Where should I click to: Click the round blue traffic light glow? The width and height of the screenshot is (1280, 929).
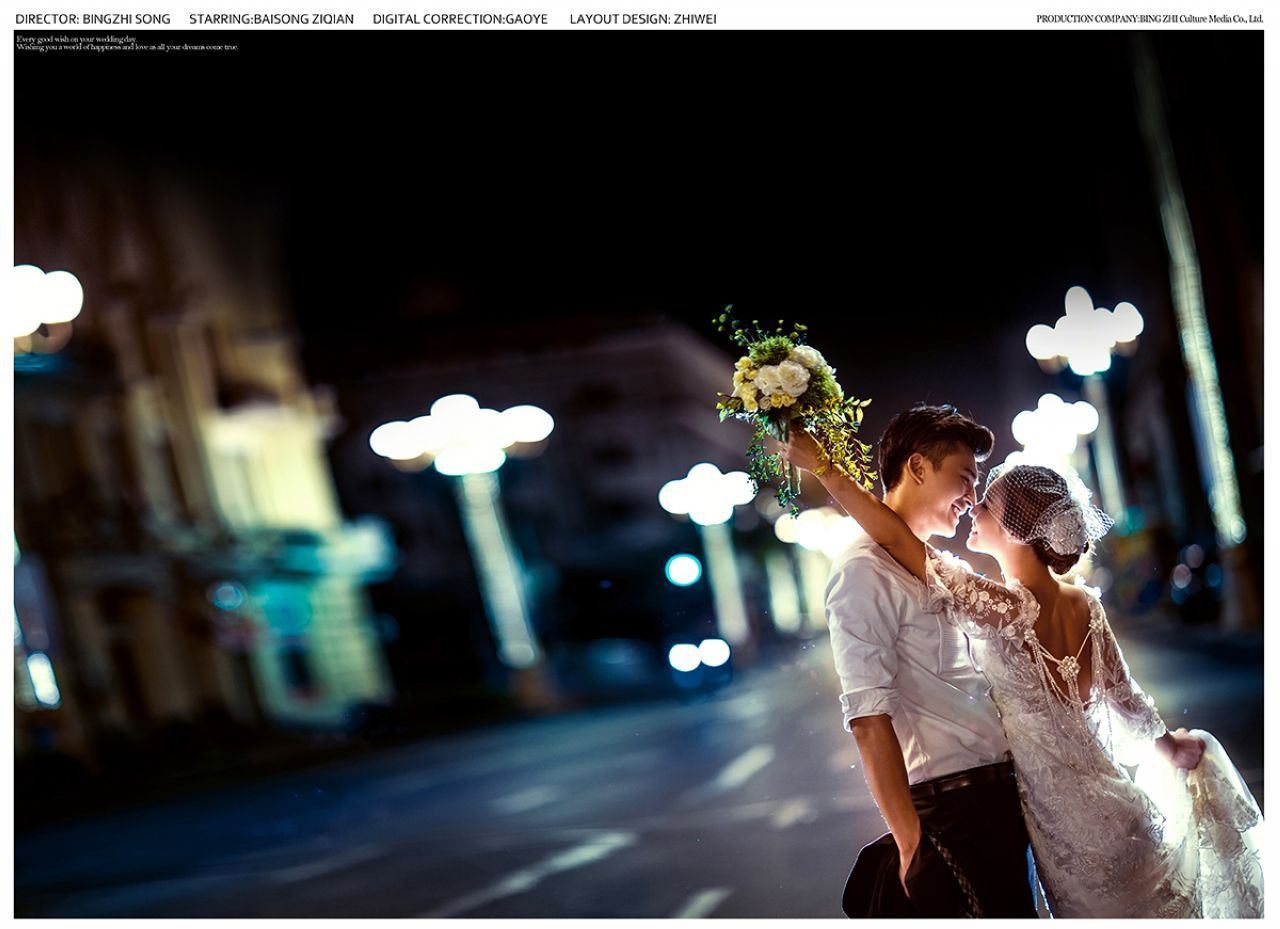click(x=683, y=569)
